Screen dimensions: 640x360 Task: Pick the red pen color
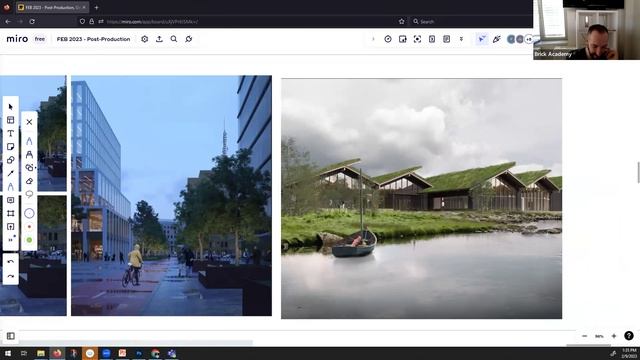(29, 227)
